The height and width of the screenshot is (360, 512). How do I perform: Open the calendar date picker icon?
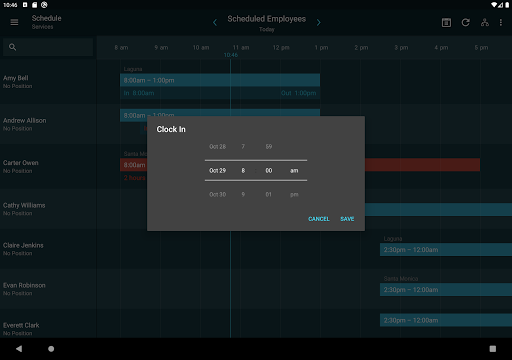click(x=446, y=22)
